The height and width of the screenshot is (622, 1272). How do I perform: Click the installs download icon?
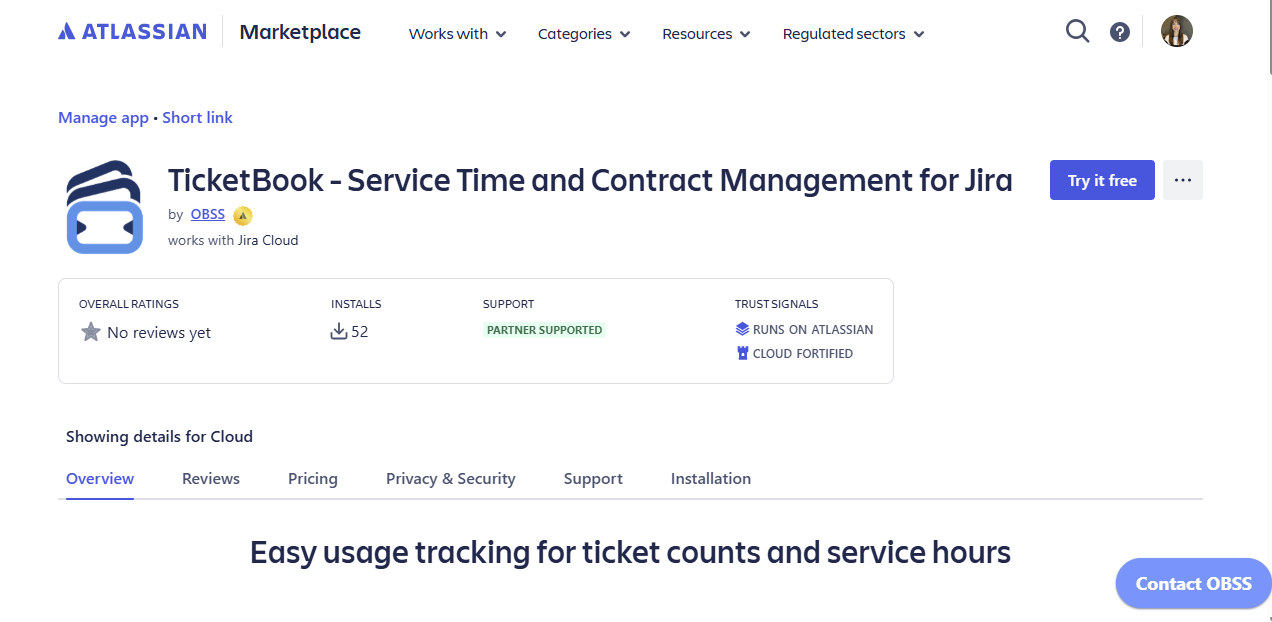point(339,331)
